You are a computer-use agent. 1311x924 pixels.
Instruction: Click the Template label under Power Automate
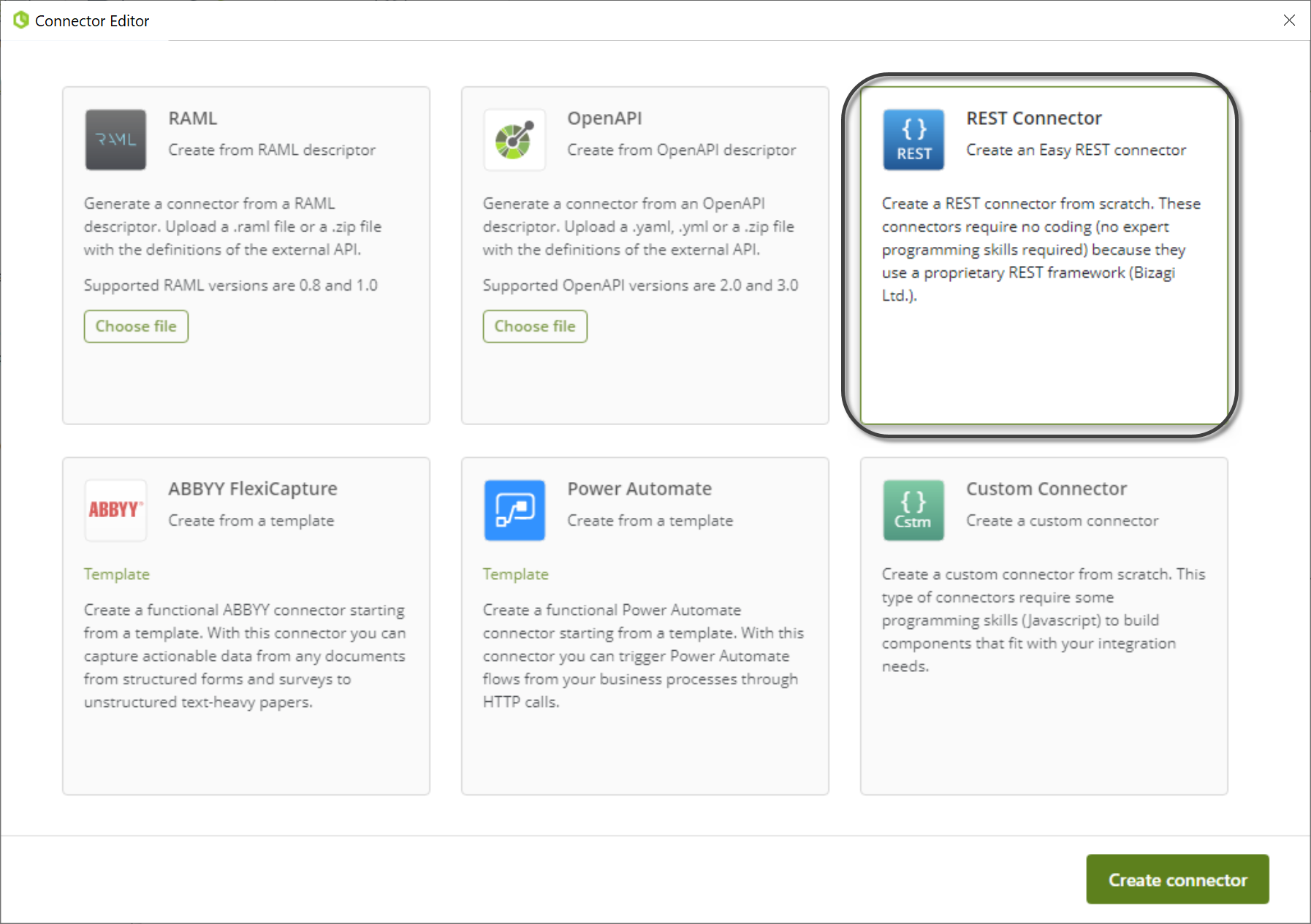[516, 574]
